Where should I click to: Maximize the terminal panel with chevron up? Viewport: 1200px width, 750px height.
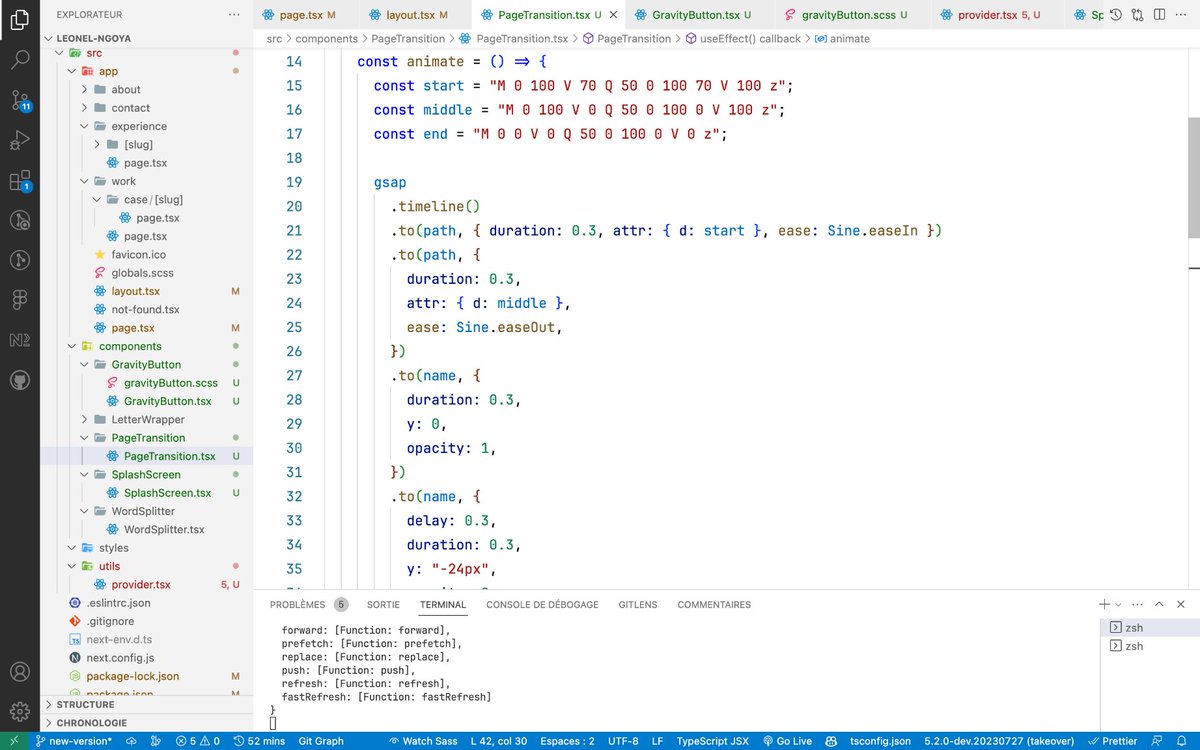pos(1160,604)
